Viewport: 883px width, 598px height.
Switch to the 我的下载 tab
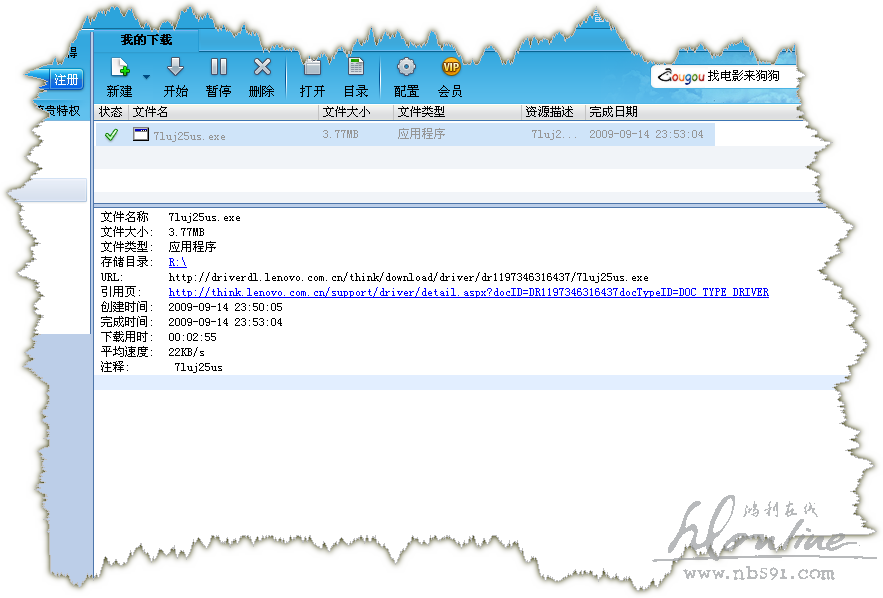146,40
